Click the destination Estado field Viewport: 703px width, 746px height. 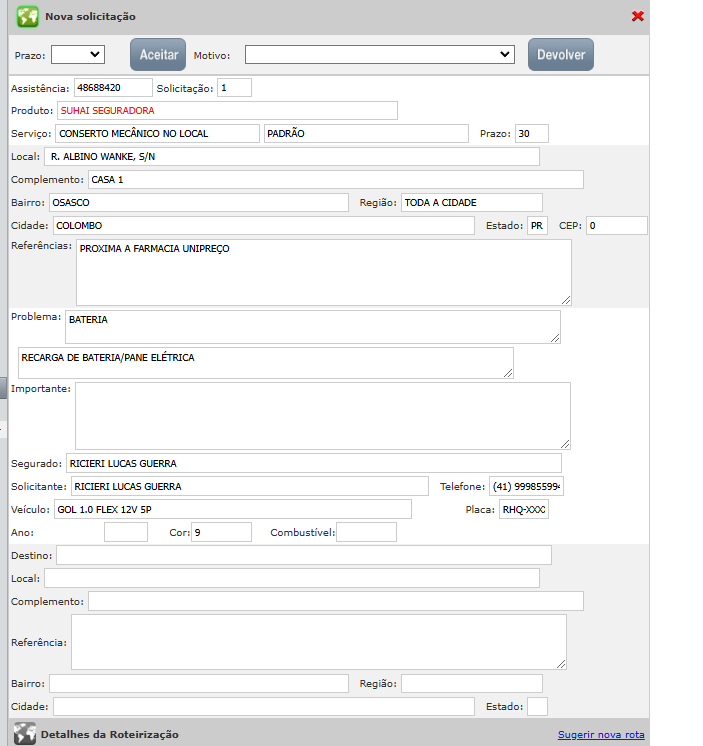click(x=537, y=707)
